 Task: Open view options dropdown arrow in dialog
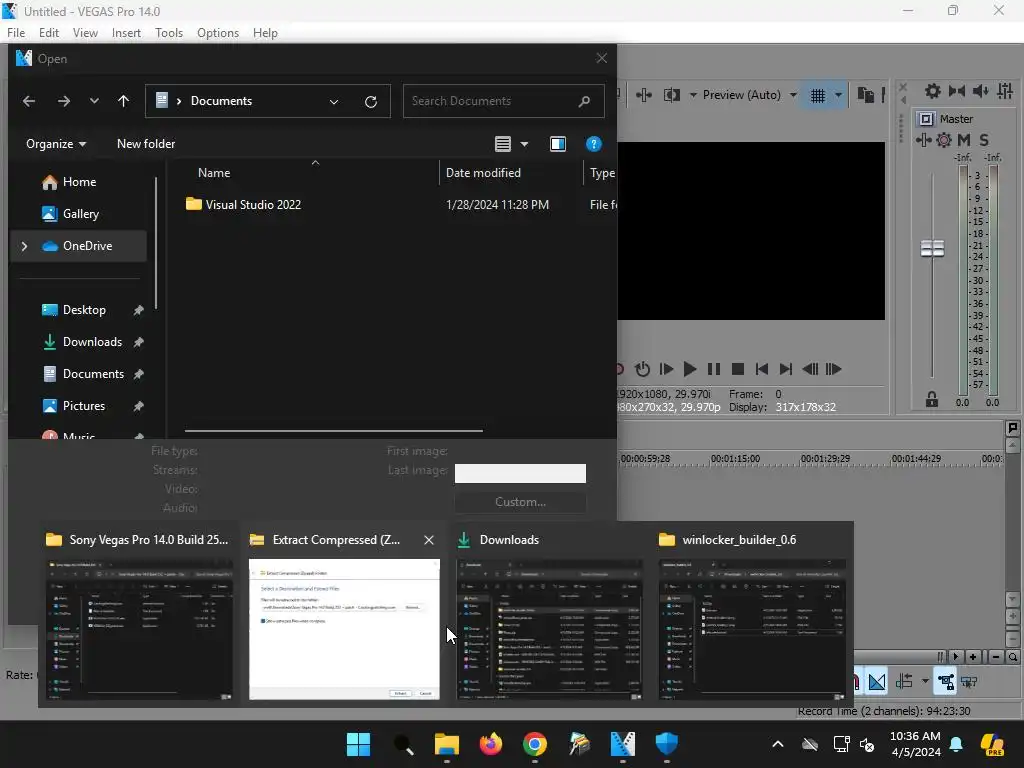pyautogui.click(x=524, y=144)
